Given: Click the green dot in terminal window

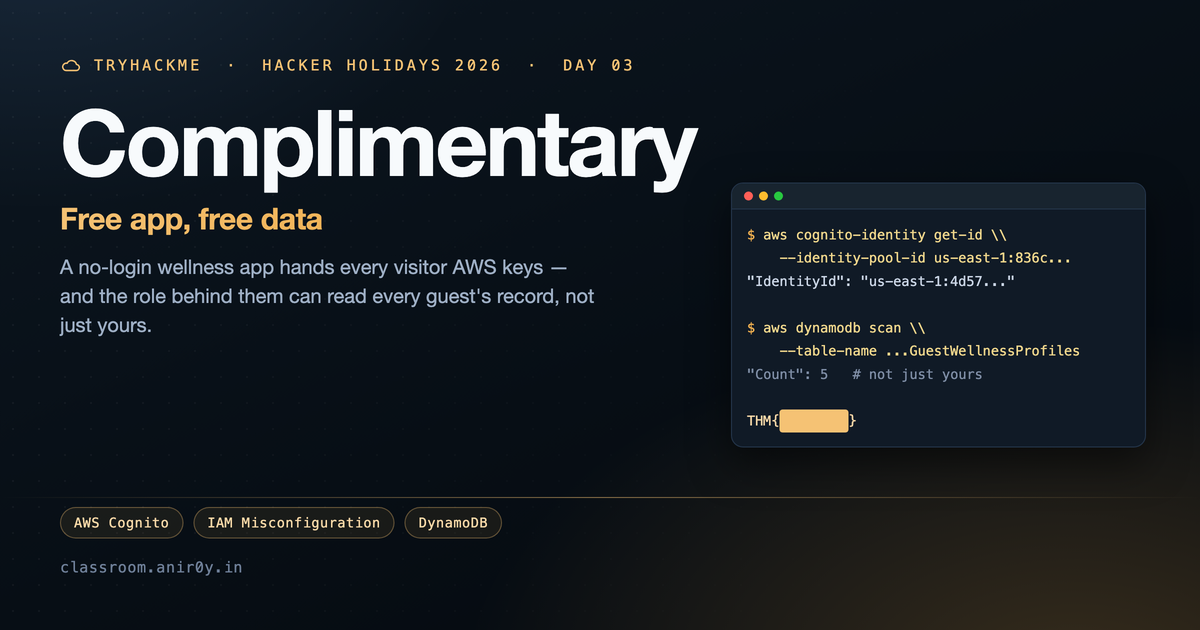Looking at the screenshot, I should (778, 196).
